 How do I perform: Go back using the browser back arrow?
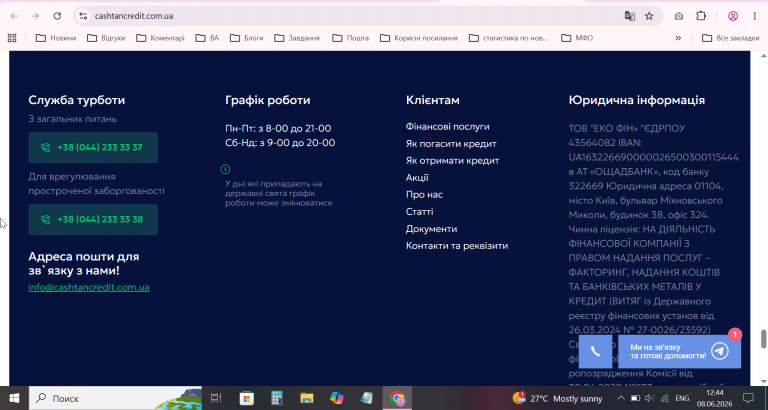(x=14, y=16)
